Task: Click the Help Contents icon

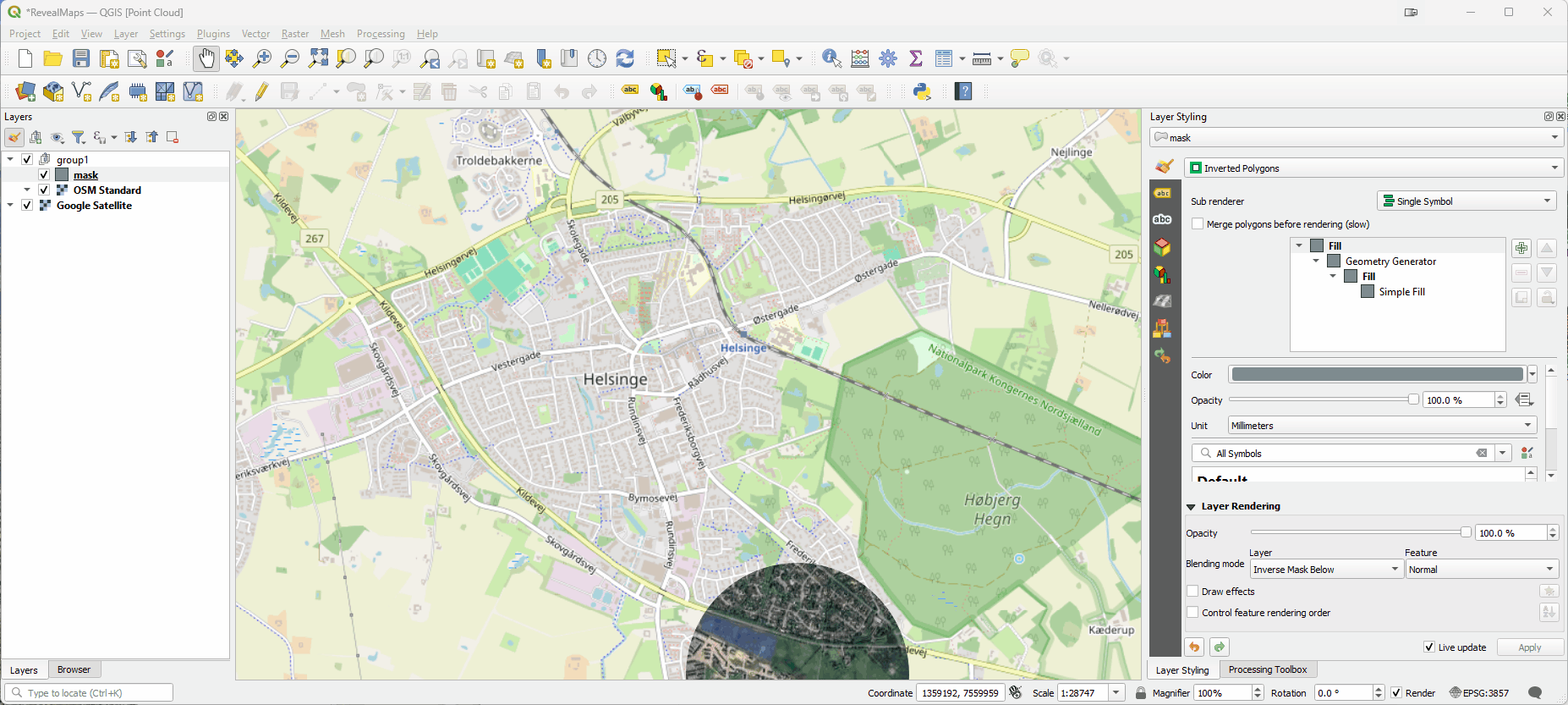Action: point(963,91)
